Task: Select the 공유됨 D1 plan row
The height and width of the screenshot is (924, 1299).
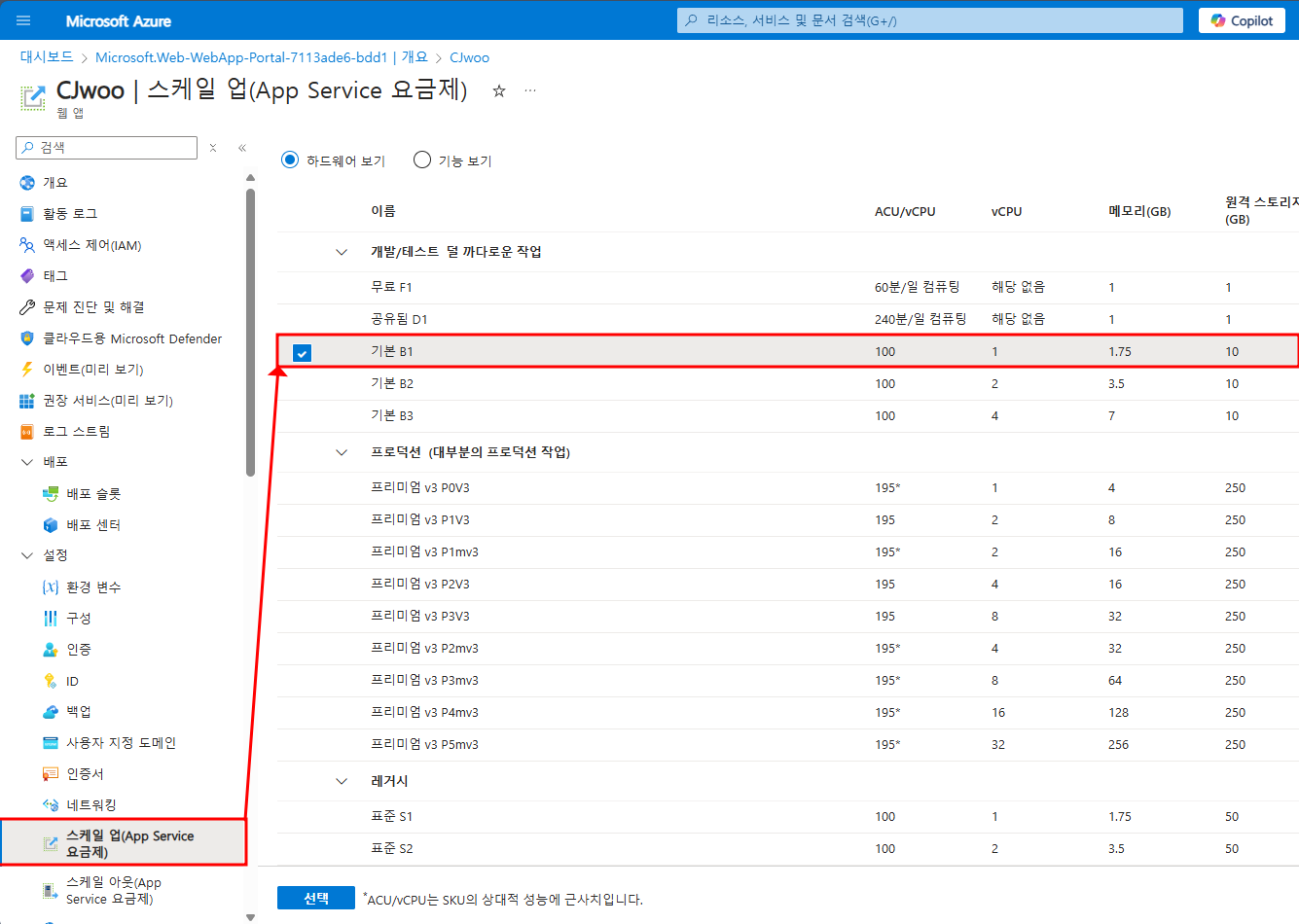Action: pyautogui.click(x=788, y=319)
